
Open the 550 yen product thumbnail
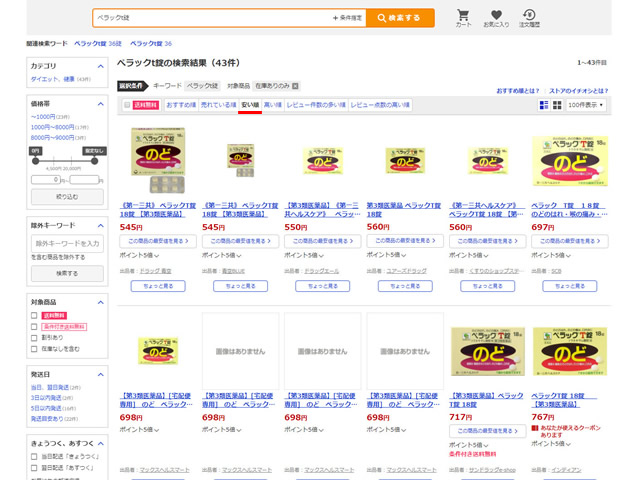pos(322,160)
